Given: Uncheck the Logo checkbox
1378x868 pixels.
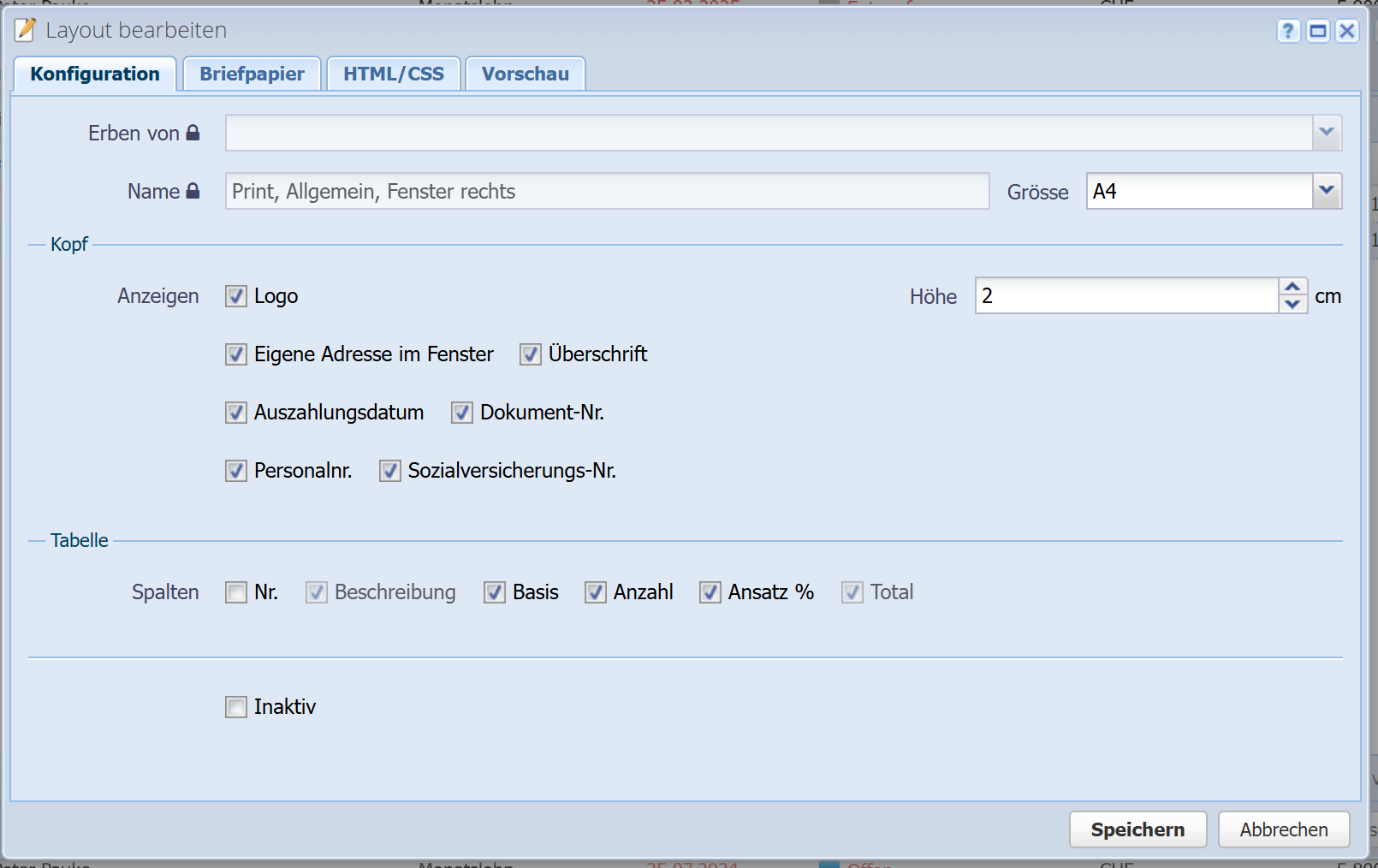Looking at the screenshot, I should pos(236,296).
